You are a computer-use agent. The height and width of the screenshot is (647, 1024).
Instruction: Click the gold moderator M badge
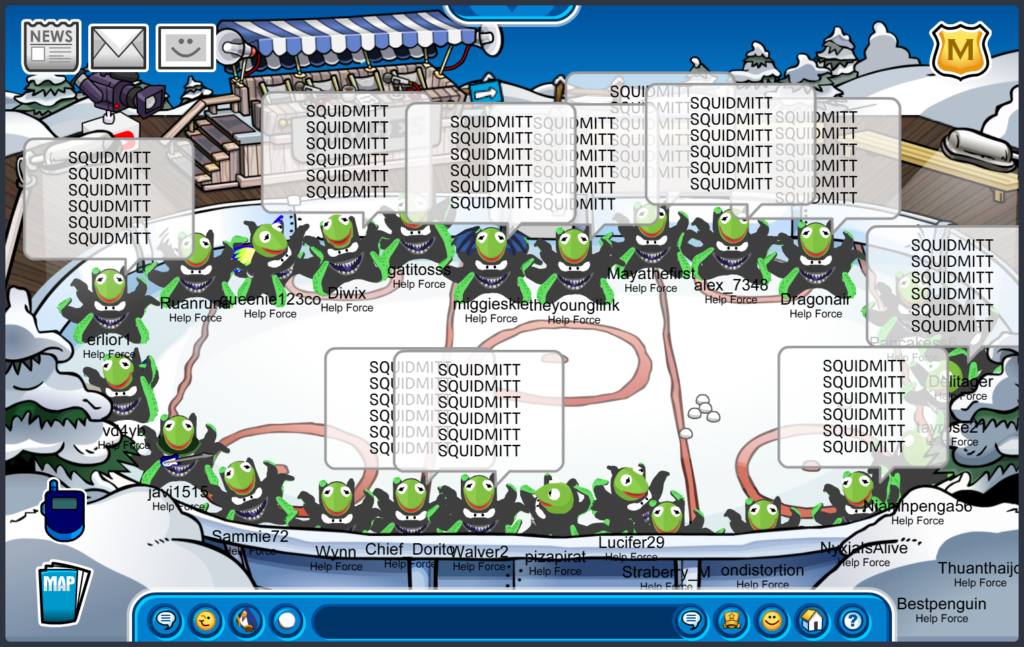tap(960, 50)
